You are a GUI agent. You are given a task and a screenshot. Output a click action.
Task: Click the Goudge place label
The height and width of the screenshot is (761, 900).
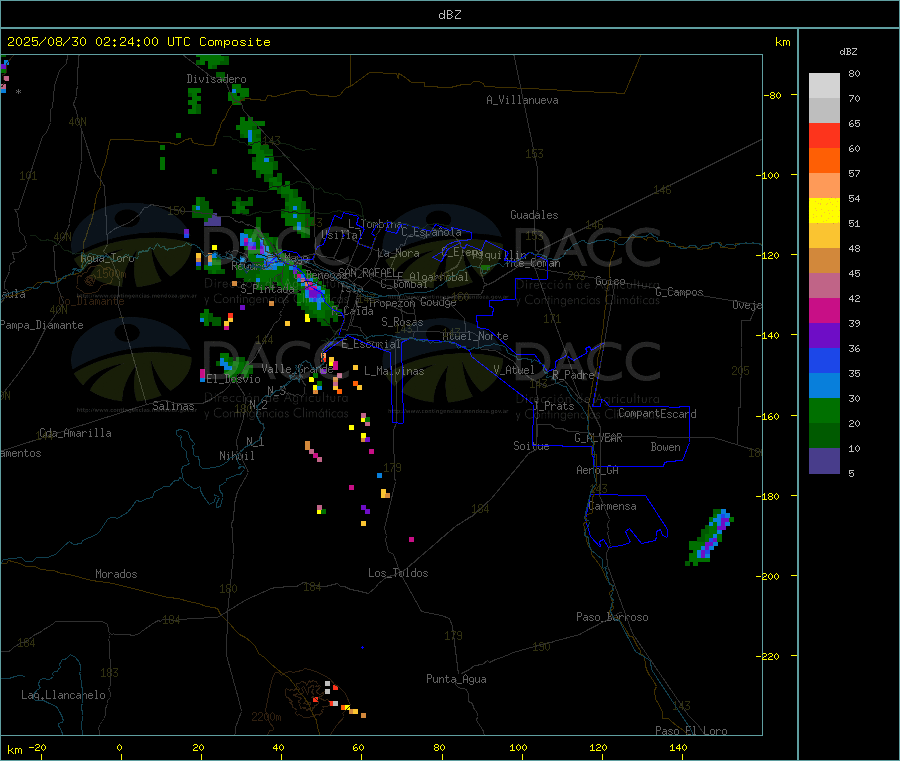click(x=438, y=302)
